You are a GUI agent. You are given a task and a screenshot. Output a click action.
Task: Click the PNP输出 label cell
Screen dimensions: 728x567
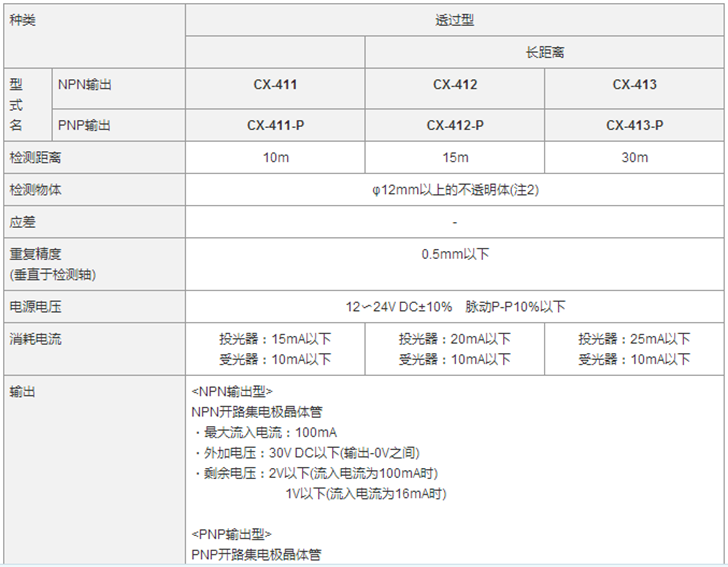pyautogui.click(x=119, y=125)
